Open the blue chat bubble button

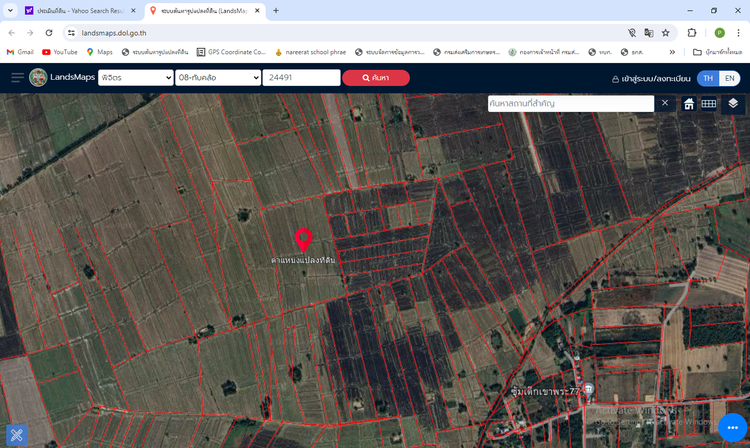point(733,428)
